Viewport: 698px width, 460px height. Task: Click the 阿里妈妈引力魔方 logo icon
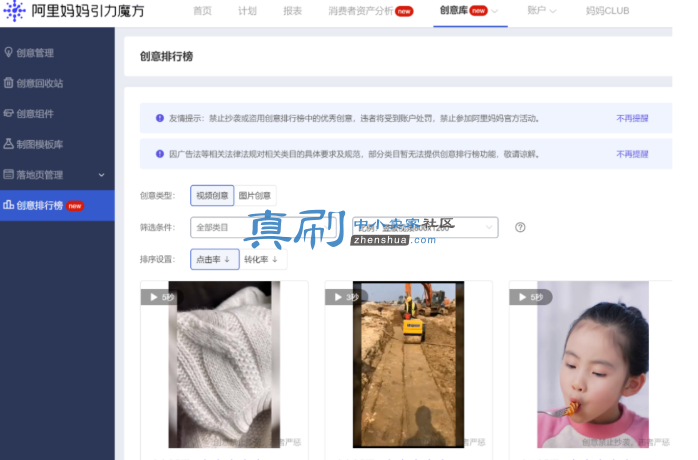15,10
